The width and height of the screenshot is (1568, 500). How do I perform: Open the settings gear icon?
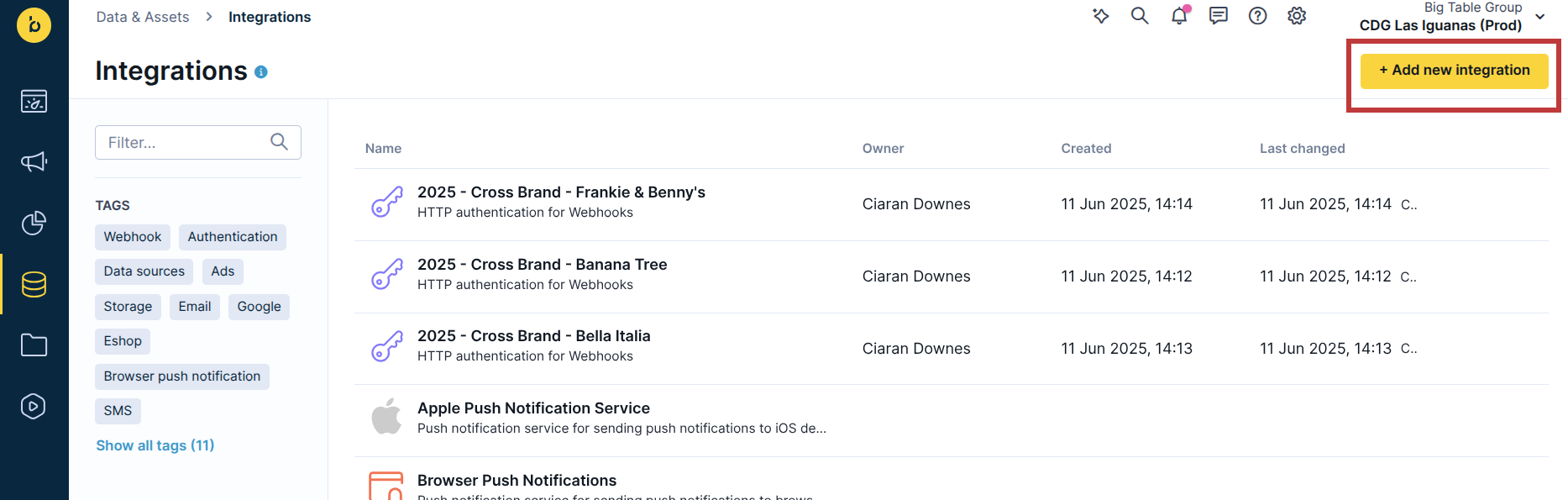coord(1297,16)
